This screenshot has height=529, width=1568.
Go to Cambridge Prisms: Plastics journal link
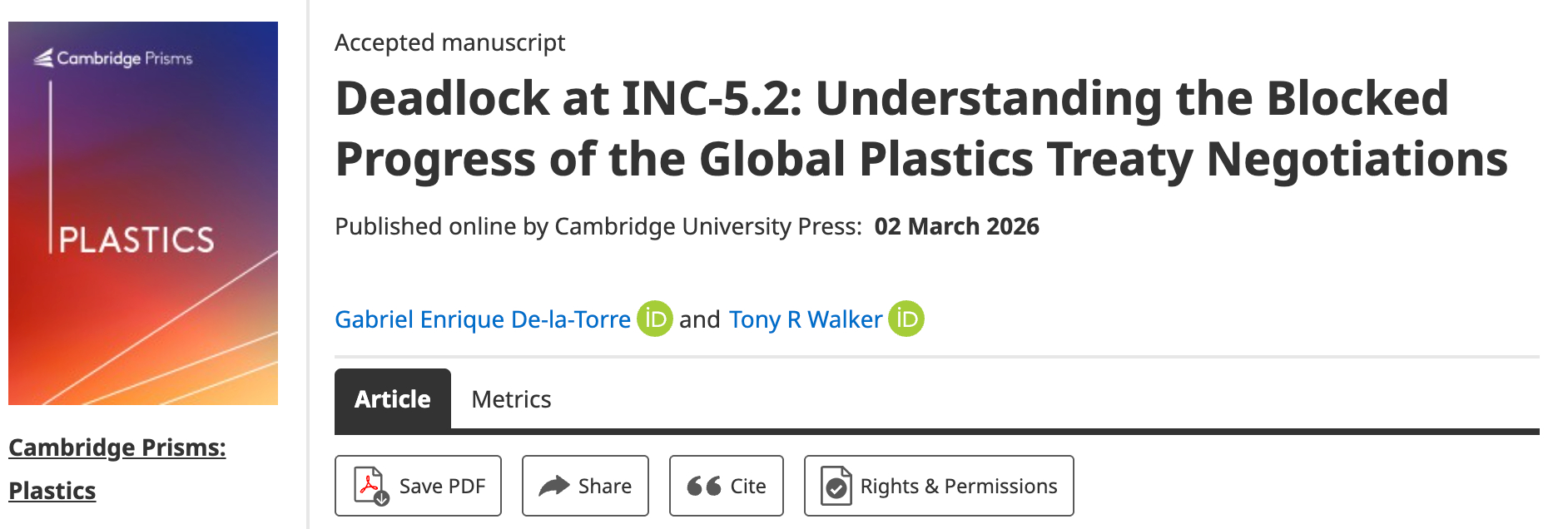click(117, 468)
